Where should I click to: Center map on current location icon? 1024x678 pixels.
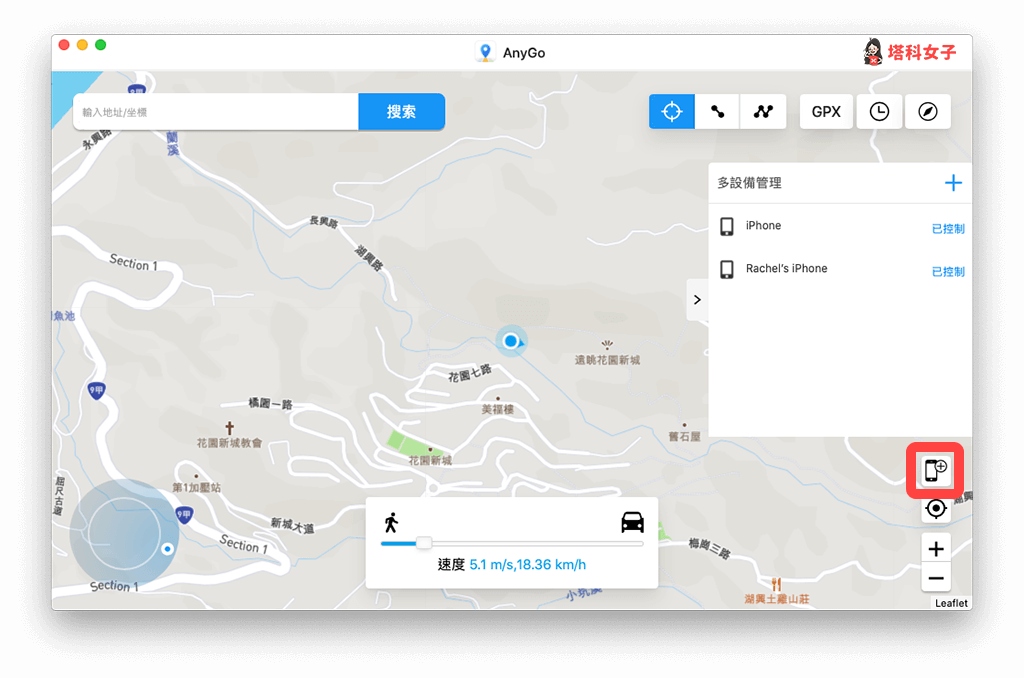pyautogui.click(x=936, y=509)
